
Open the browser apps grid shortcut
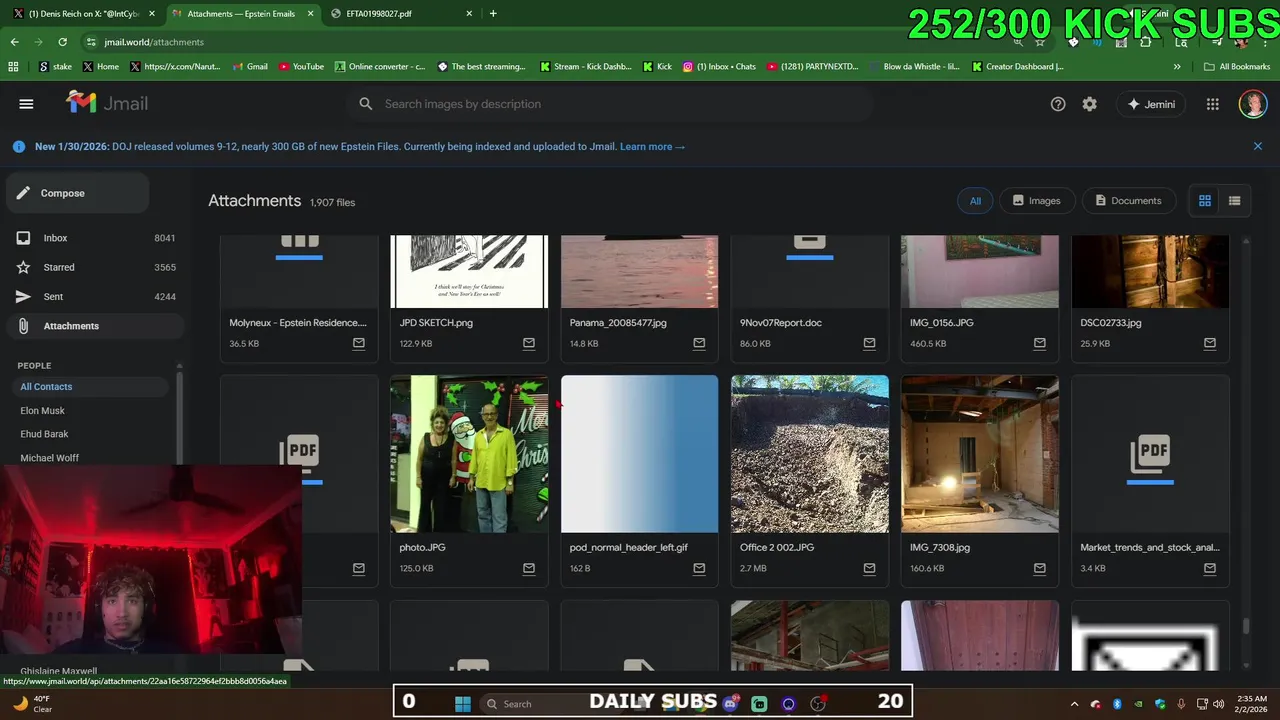(13, 66)
